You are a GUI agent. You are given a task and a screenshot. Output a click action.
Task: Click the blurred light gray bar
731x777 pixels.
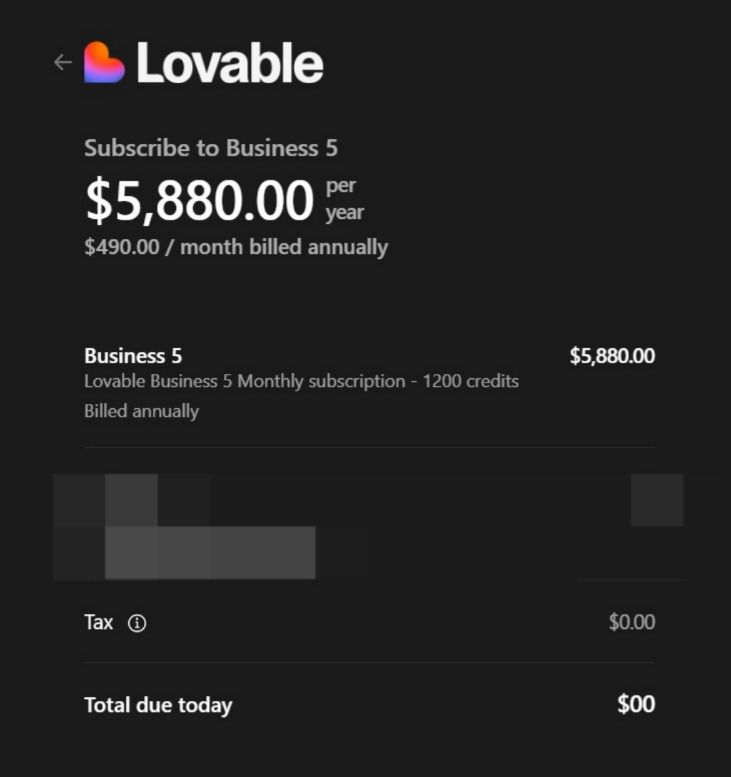point(210,552)
